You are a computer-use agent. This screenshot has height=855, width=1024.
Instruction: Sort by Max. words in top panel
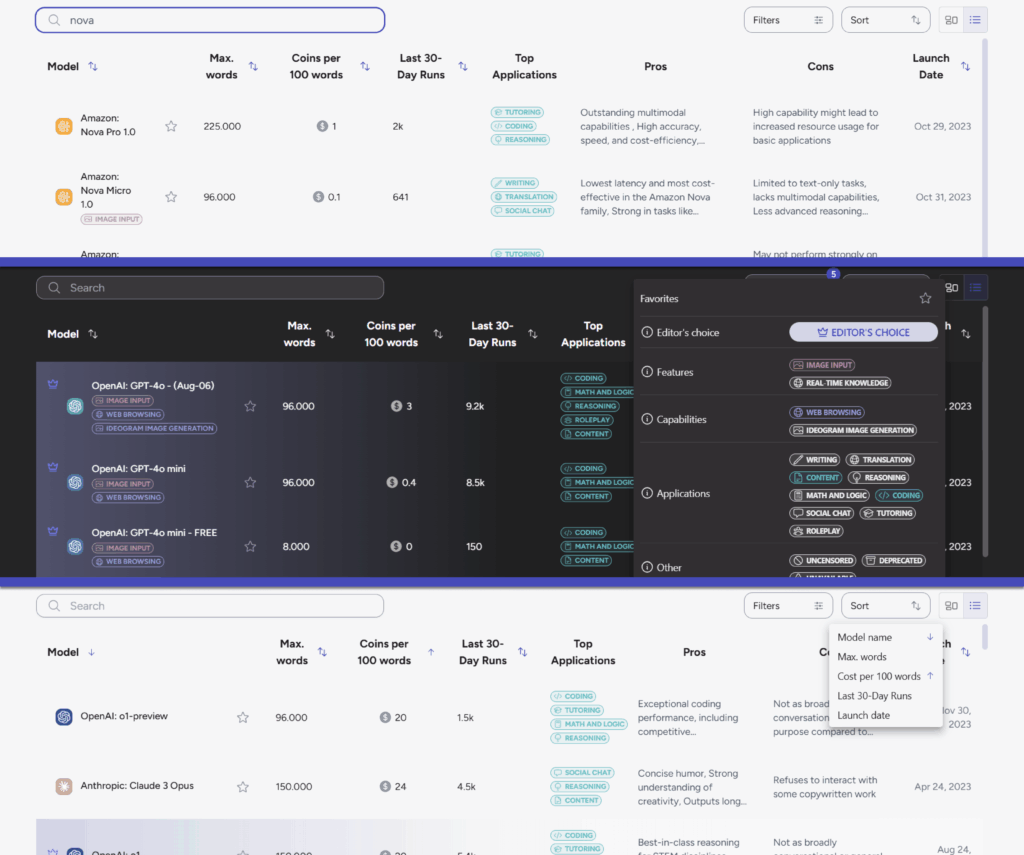(253, 66)
